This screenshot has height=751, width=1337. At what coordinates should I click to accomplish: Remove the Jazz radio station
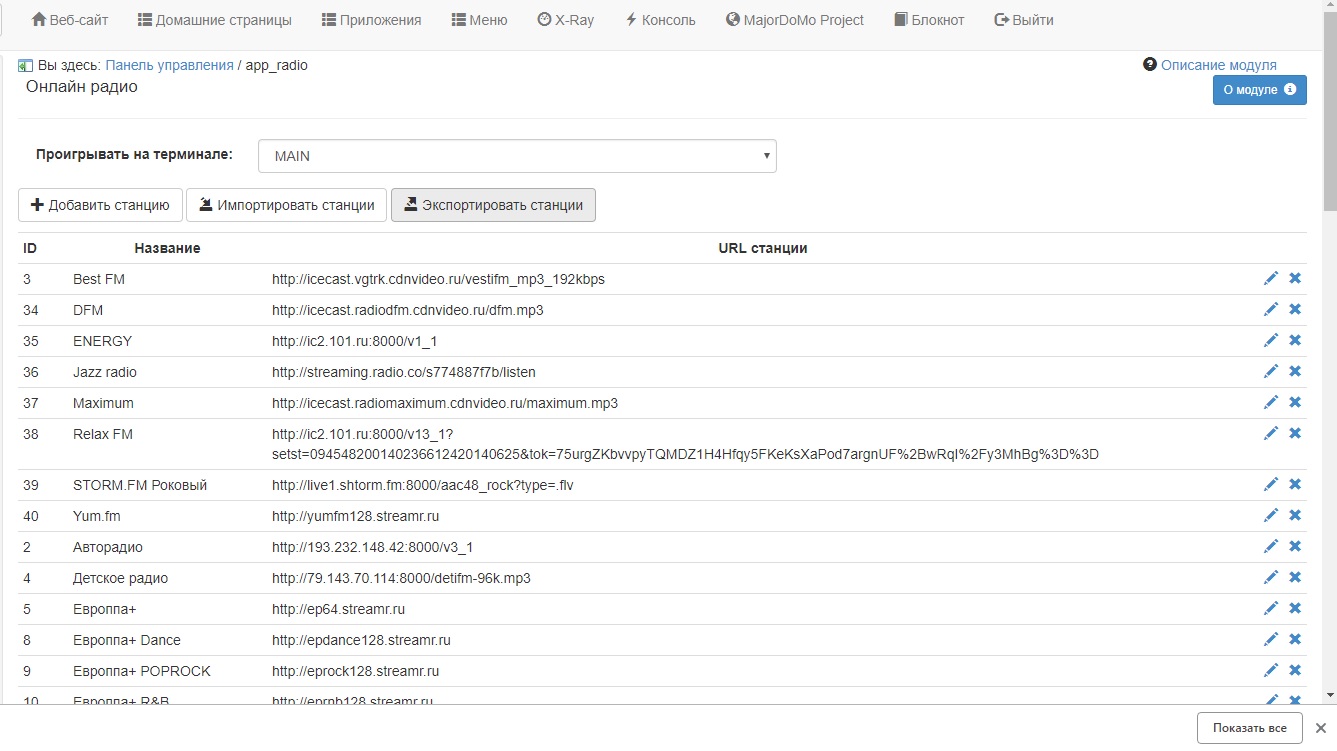[x=1295, y=372]
